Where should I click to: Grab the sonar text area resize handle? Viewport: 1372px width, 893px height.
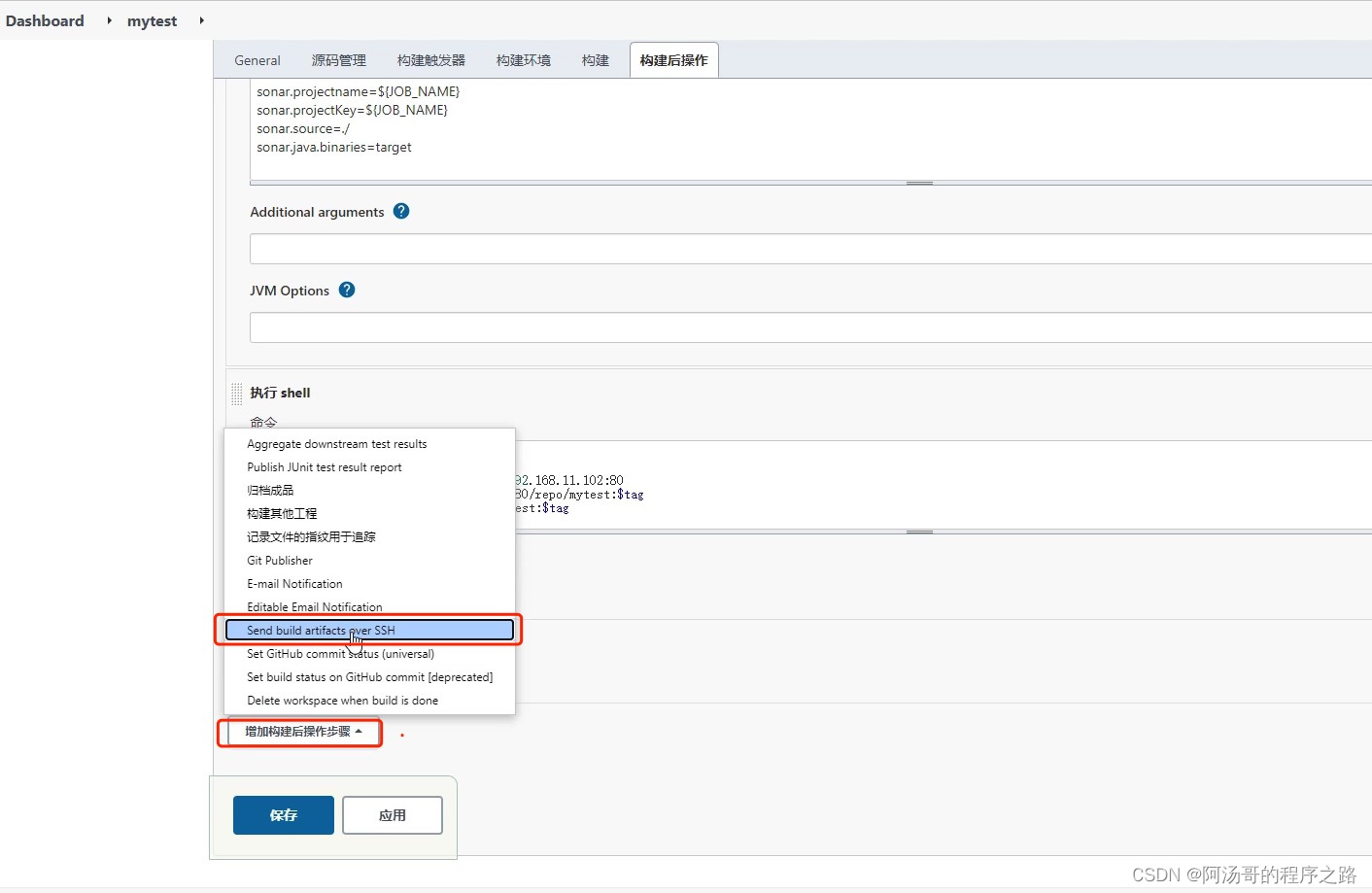click(x=919, y=183)
